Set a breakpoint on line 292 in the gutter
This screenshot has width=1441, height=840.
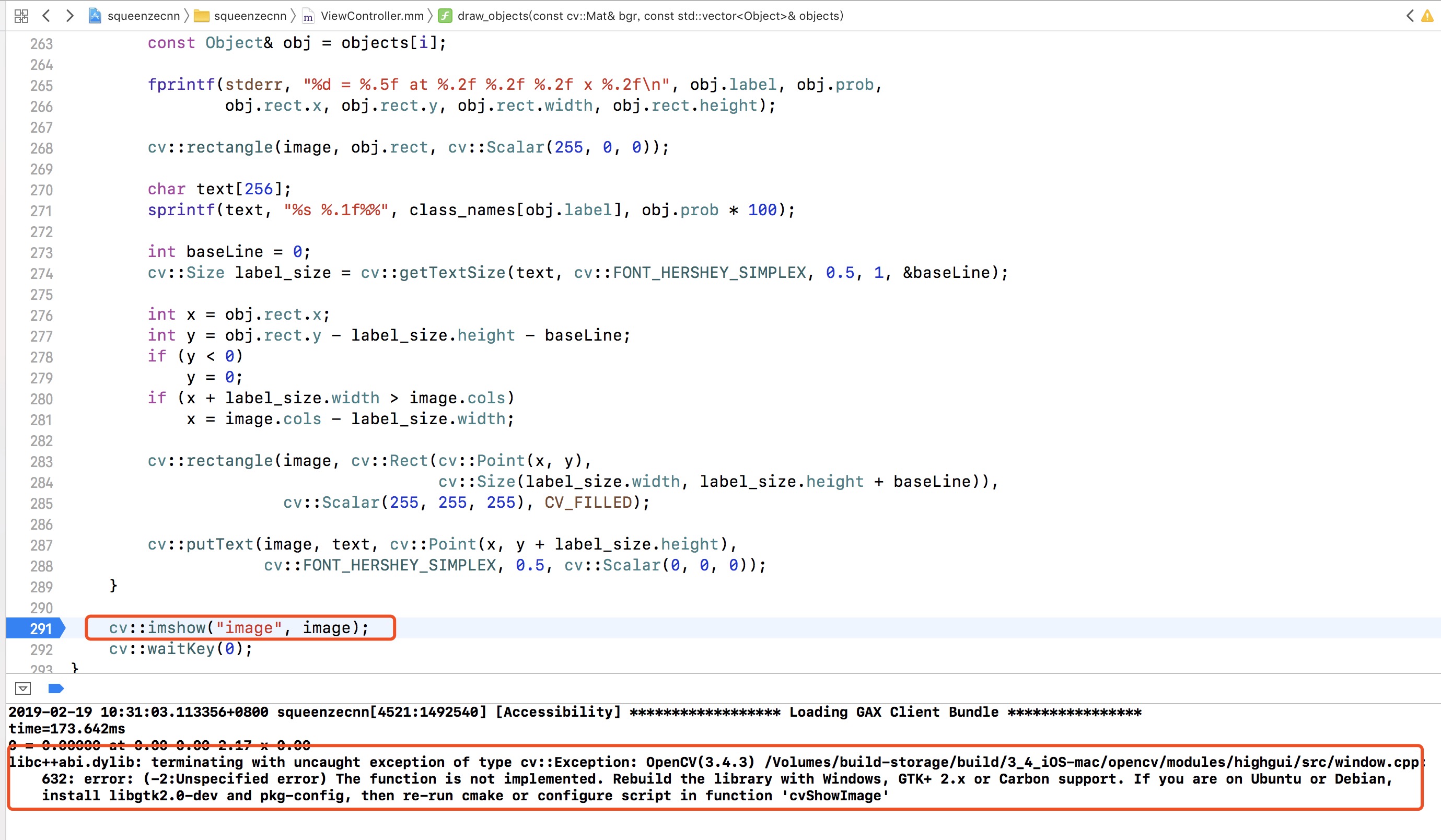(x=40, y=649)
